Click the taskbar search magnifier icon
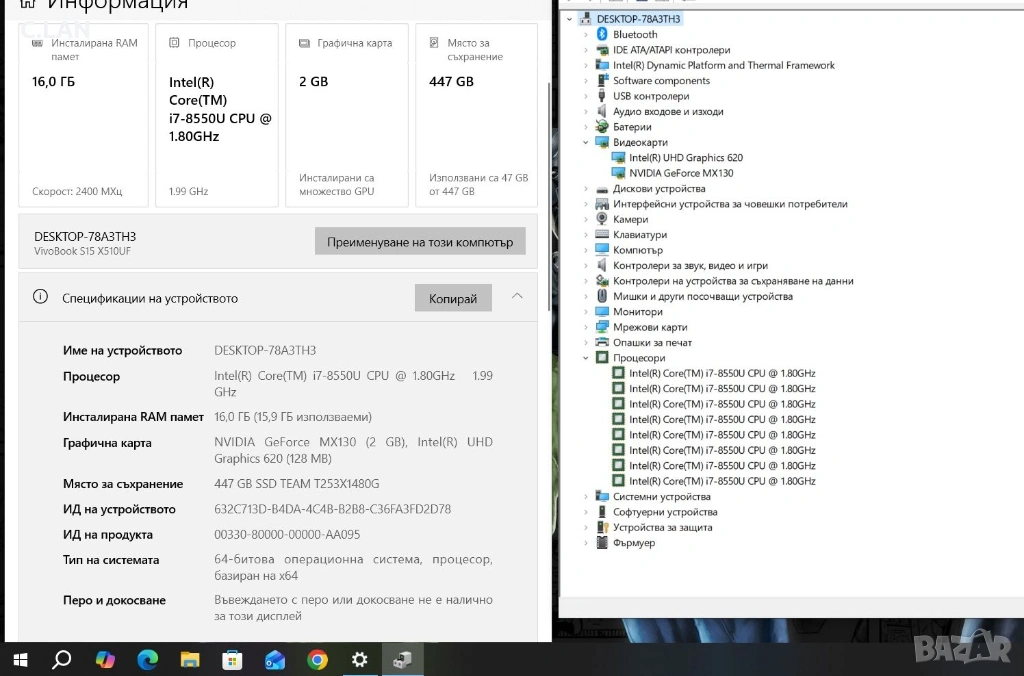 pyautogui.click(x=62, y=659)
